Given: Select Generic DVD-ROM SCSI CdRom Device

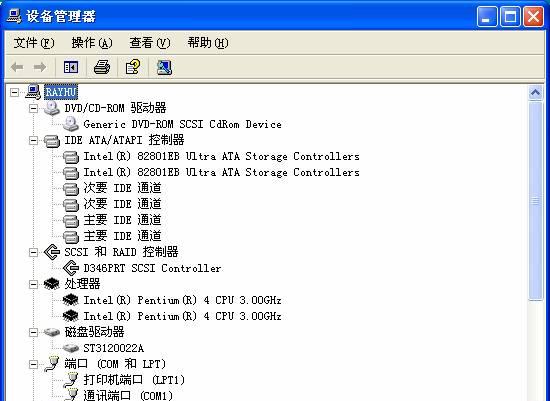Looking at the screenshot, I should pos(182,124).
